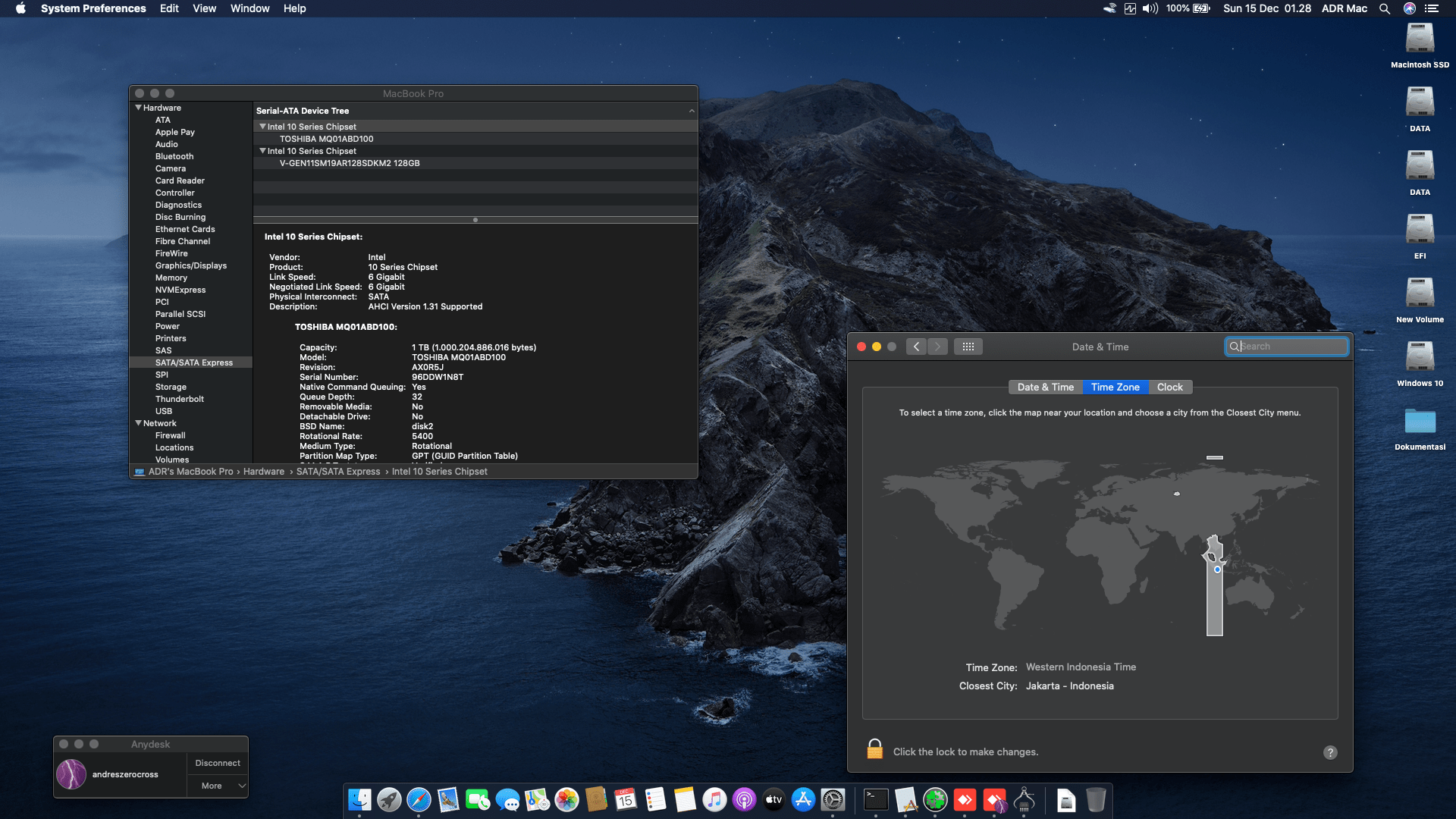Click the Show All grid icon in Date & Time

968,346
